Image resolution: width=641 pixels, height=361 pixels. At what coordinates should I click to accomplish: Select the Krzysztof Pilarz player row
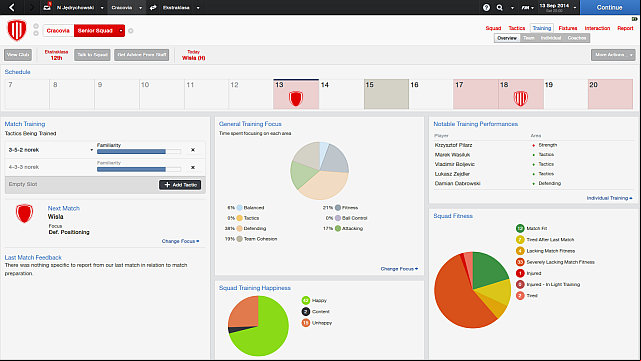coord(533,145)
